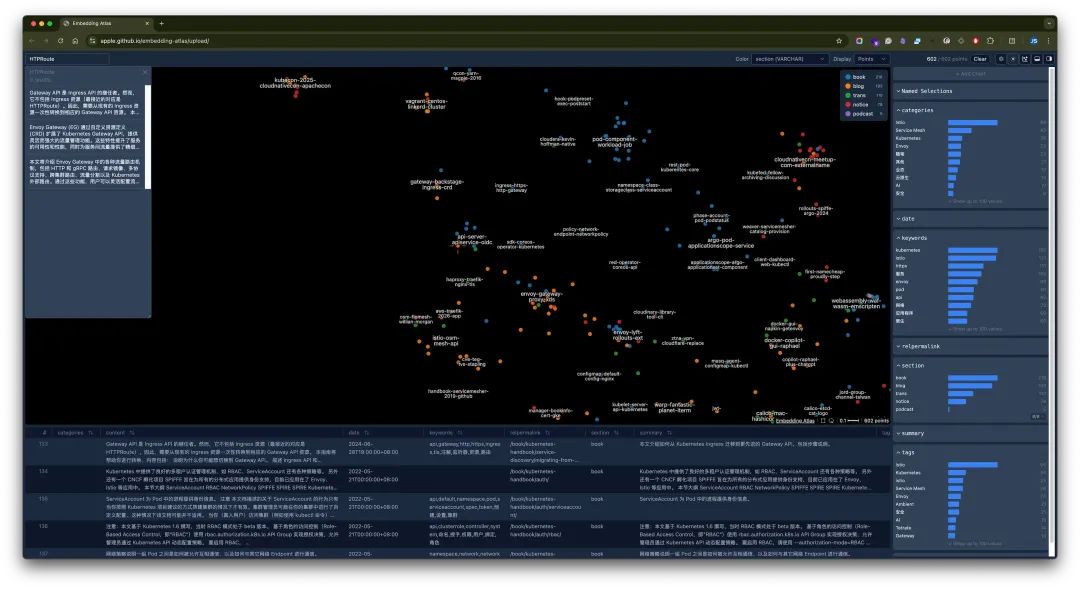Reload the page
This screenshot has width=1080, height=589.
(x=61, y=41)
